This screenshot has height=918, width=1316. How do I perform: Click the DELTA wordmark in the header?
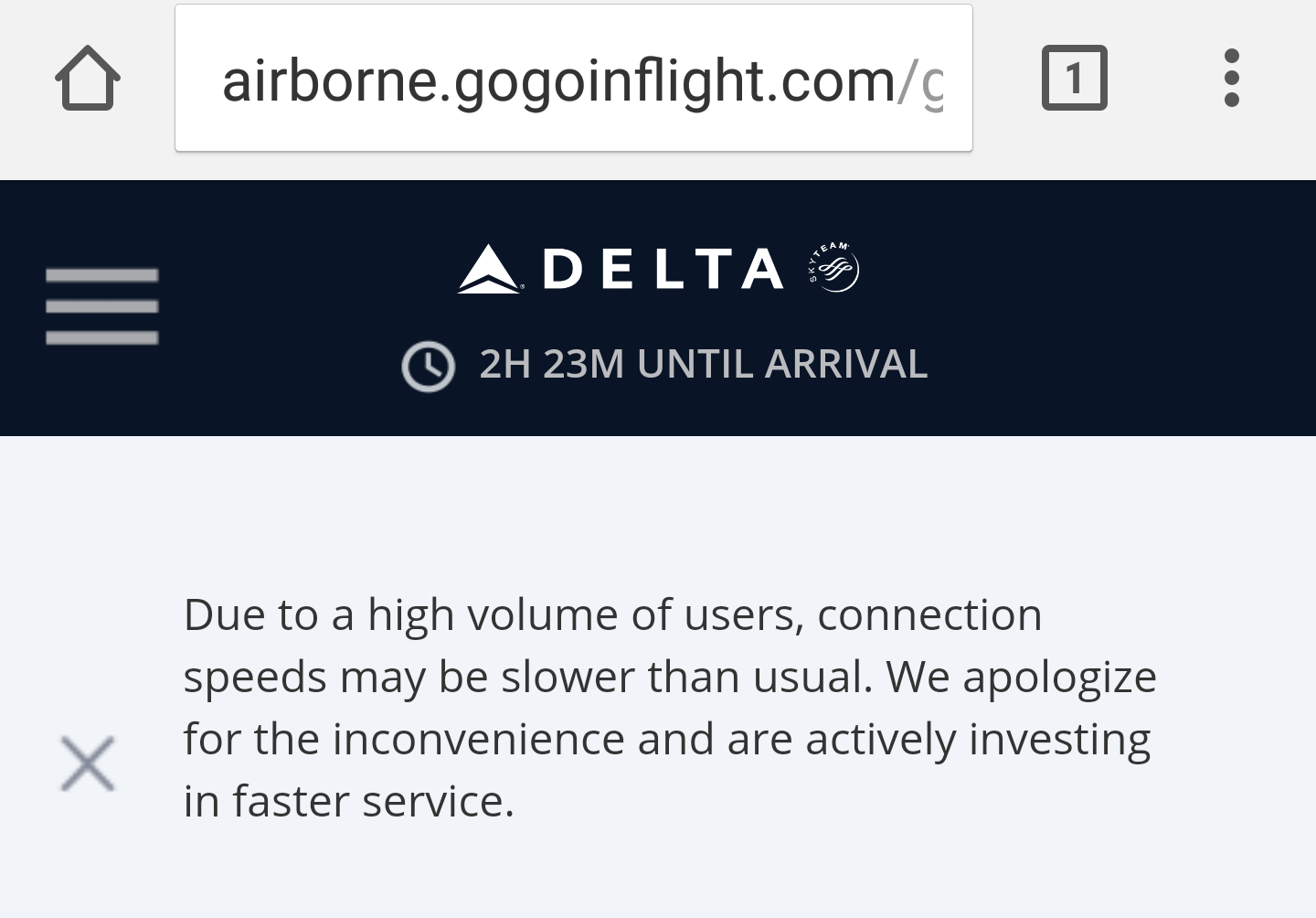tap(663, 269)
